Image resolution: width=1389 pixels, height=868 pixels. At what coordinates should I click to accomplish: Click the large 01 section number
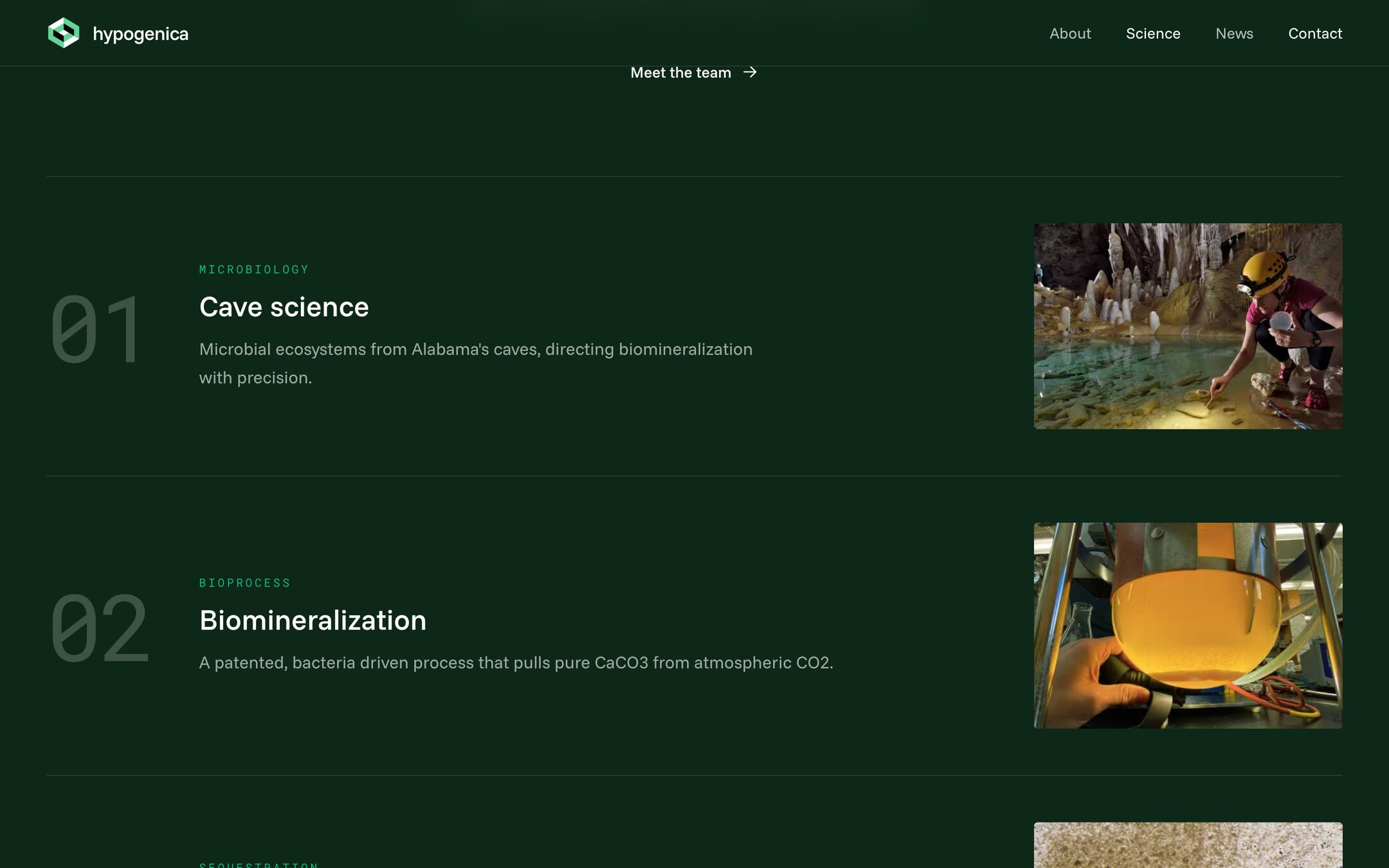coord(96,329)
